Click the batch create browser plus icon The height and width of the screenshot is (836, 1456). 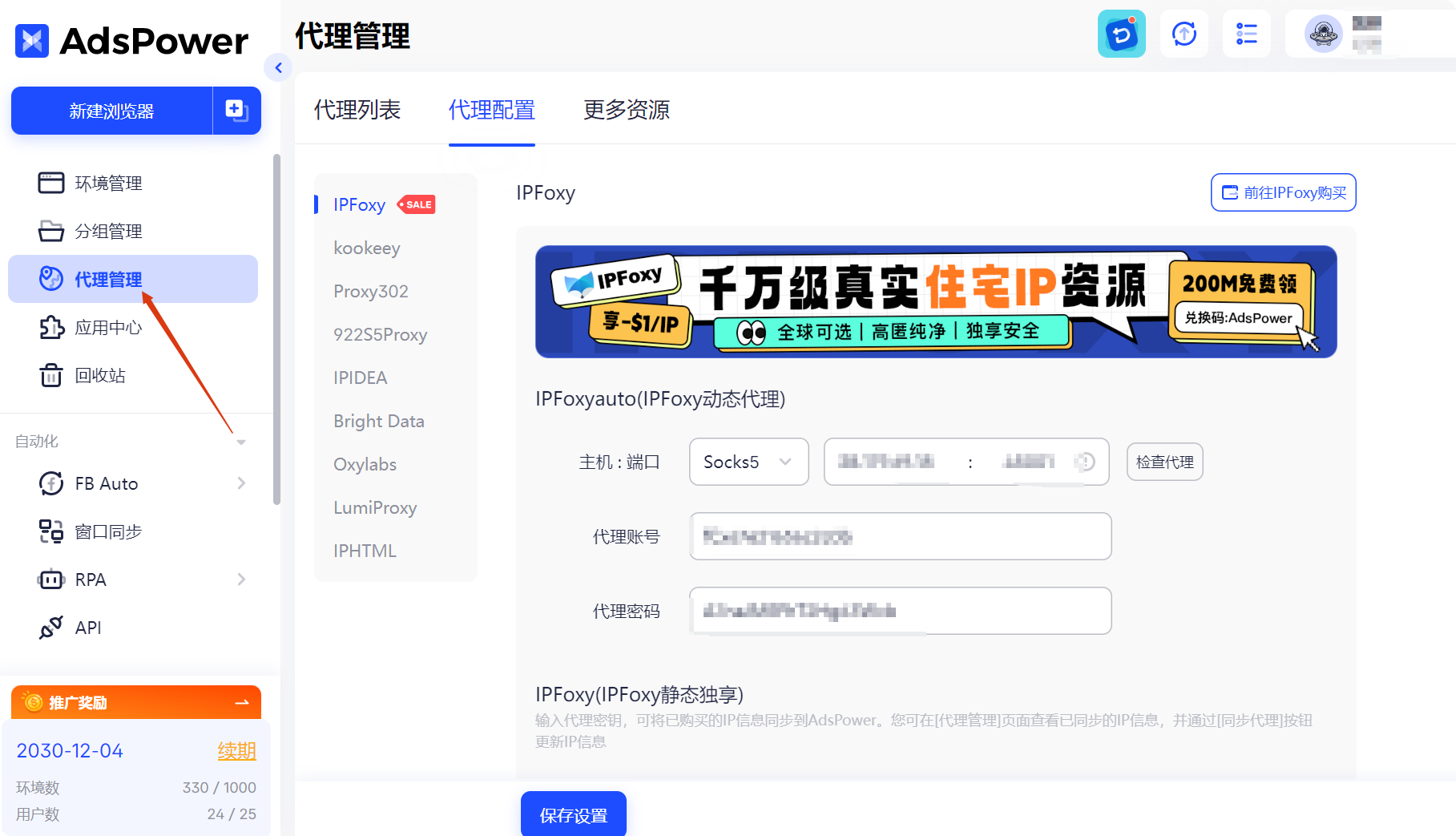pyautogui.click(x=236, y=111)
